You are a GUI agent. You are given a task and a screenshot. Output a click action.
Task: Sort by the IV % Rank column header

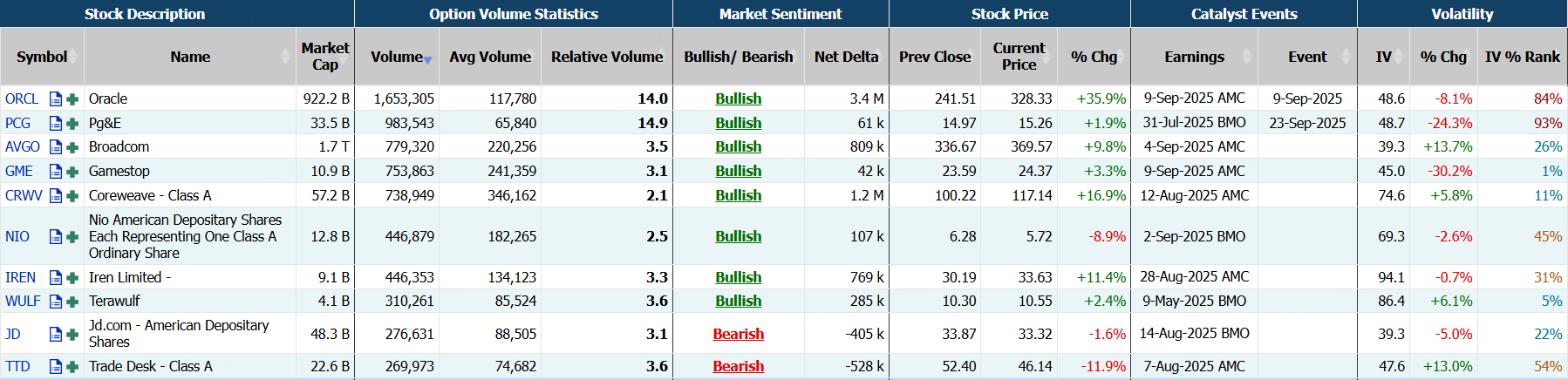point(1522,57)
